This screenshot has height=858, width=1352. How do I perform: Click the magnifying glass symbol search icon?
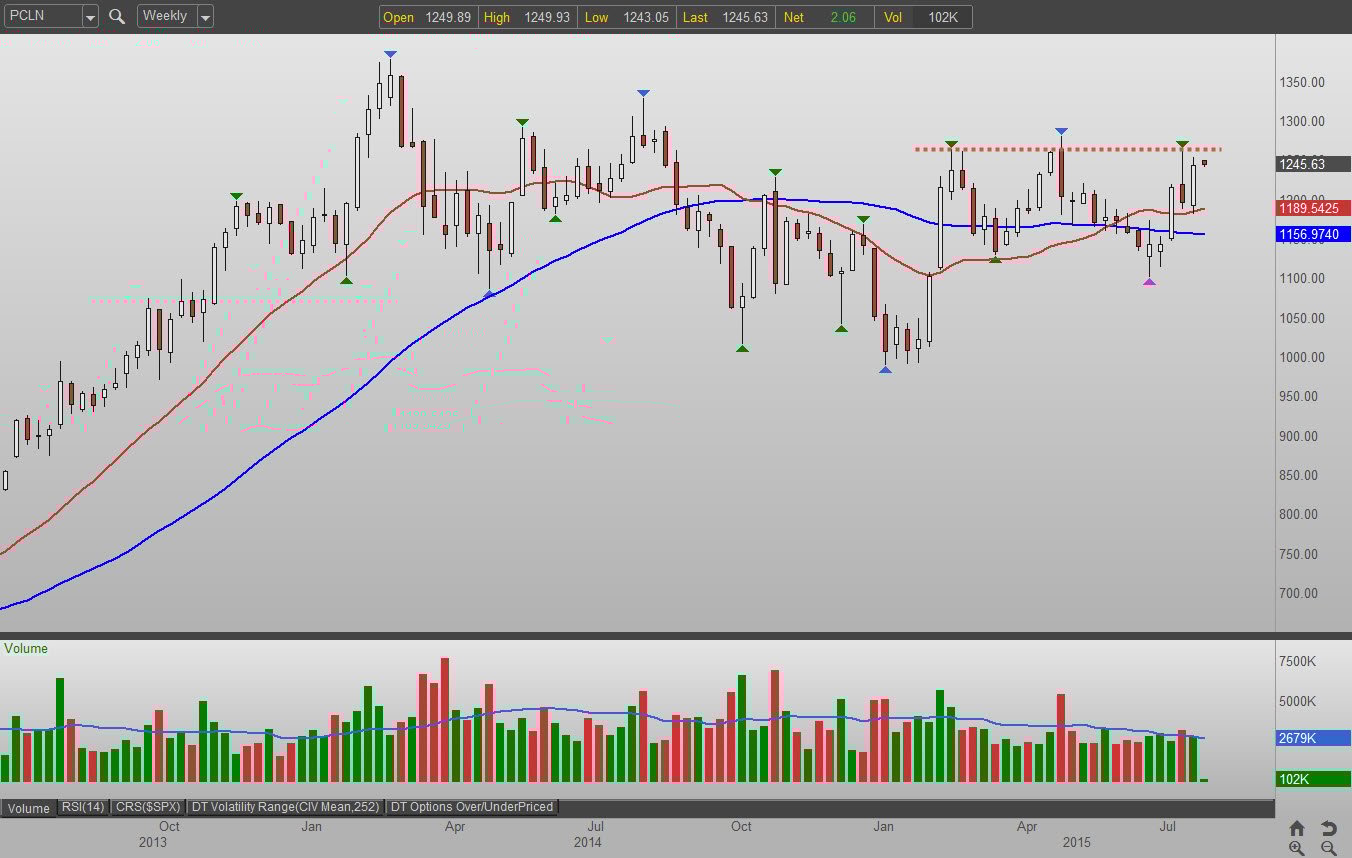[117, 16]
